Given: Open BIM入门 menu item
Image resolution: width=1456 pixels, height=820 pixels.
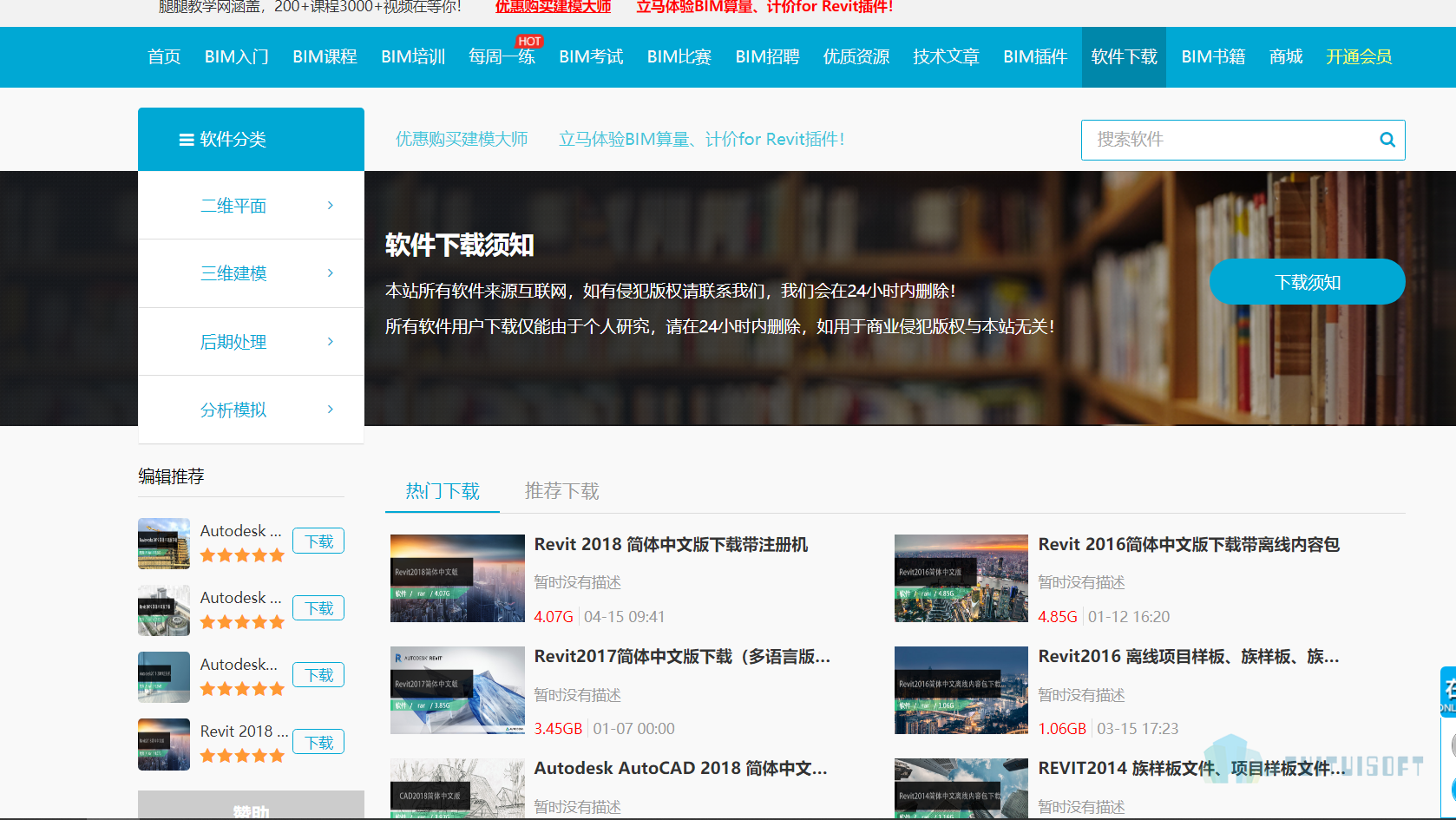Looking at the screenshot, I should coord(236,57).
